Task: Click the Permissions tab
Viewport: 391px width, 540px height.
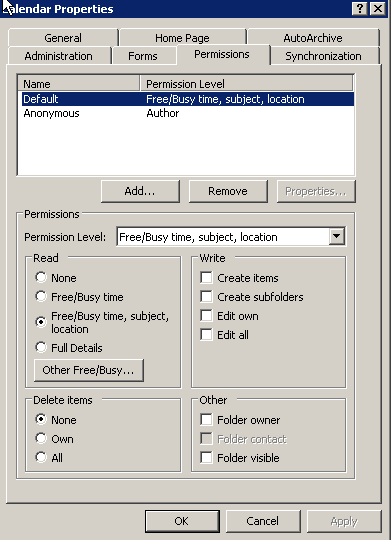Action: click(222, 54)
